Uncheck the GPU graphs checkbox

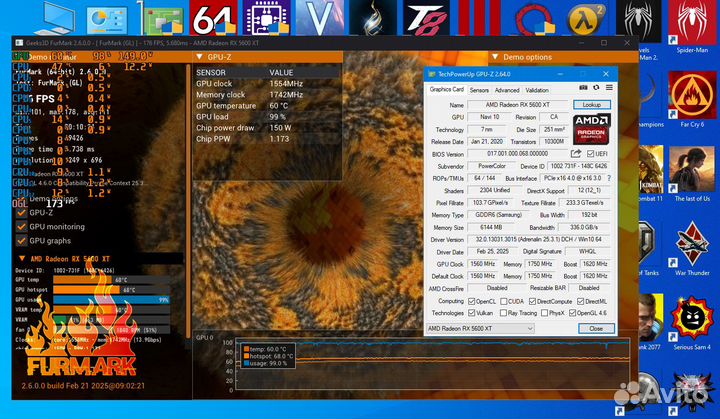22,240
